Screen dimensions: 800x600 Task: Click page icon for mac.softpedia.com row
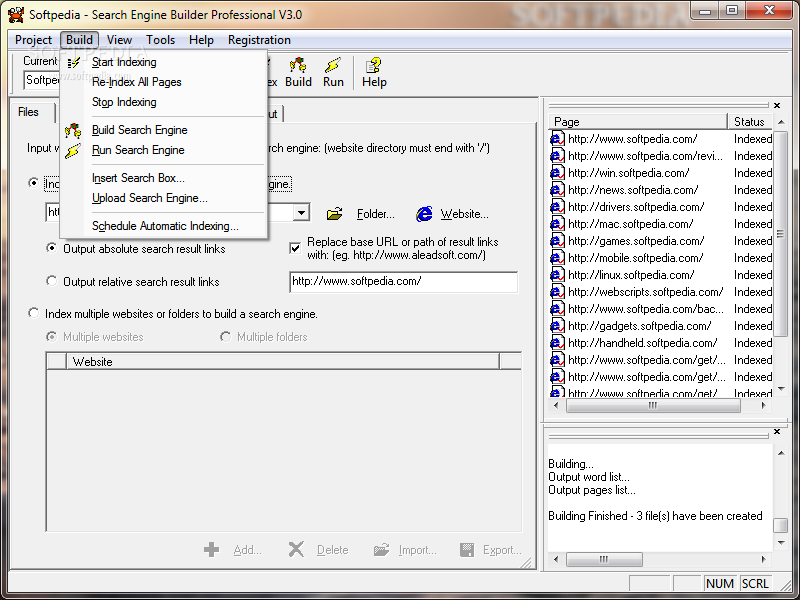557,224
